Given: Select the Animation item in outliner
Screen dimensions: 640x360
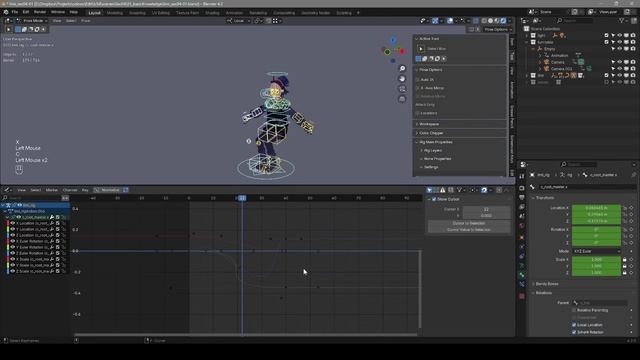Looking at the screenshot, I should 559,56.
